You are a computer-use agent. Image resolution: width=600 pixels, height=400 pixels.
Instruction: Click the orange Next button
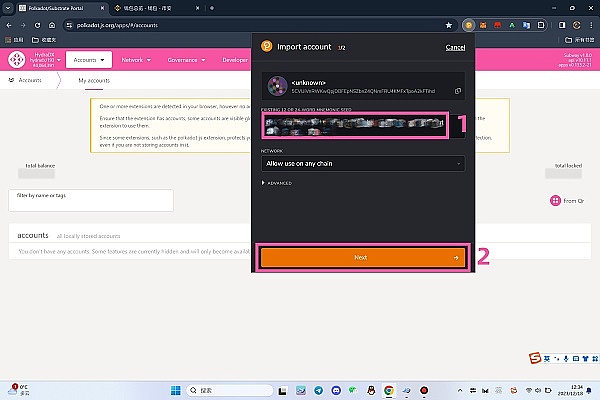pyautogui.click(x=362, y=257)
